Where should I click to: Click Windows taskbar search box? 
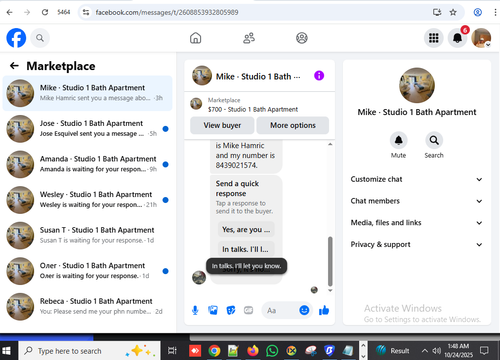coord(89,351)
